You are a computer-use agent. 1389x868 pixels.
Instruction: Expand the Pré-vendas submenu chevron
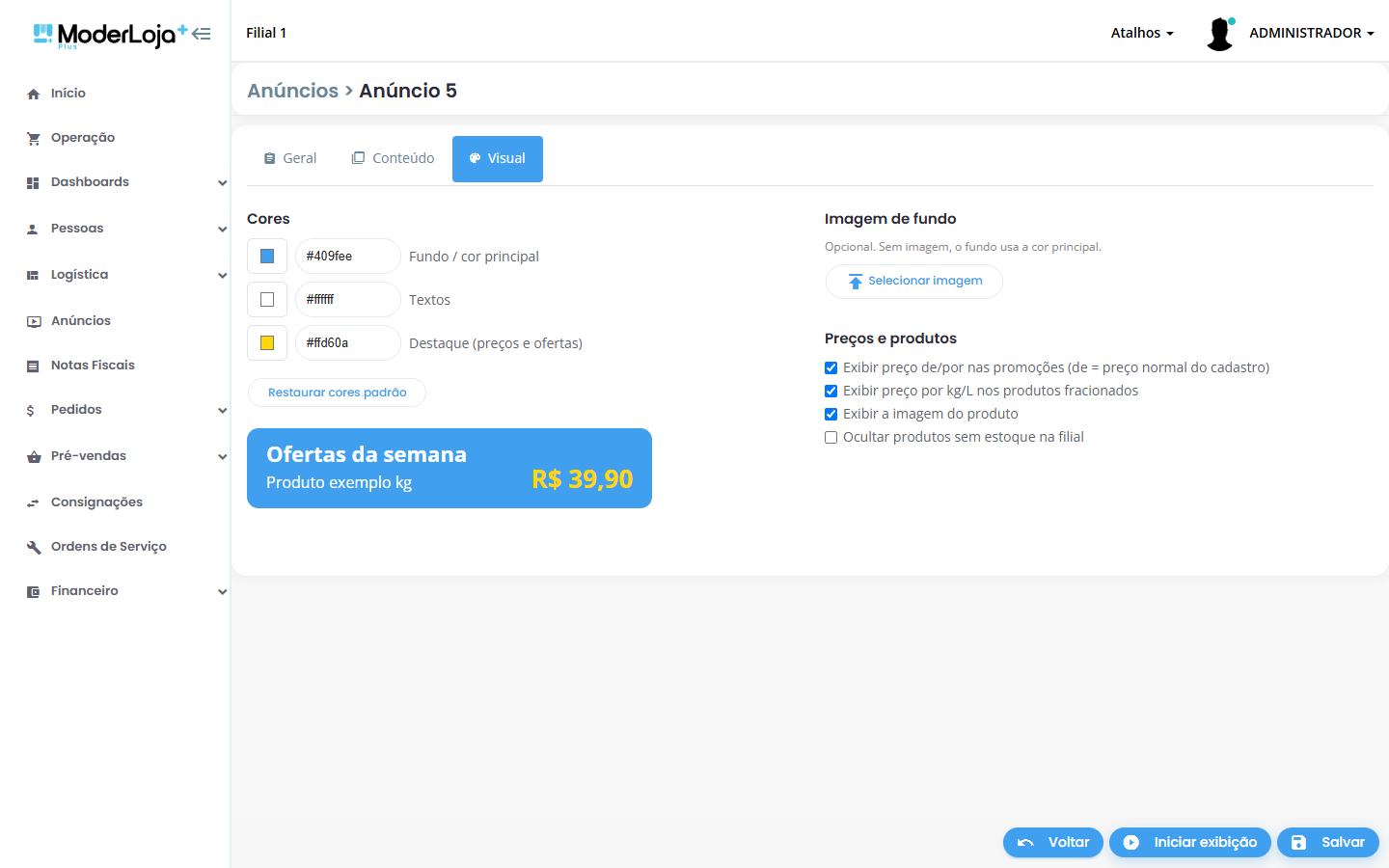click(x=222, y=456)
